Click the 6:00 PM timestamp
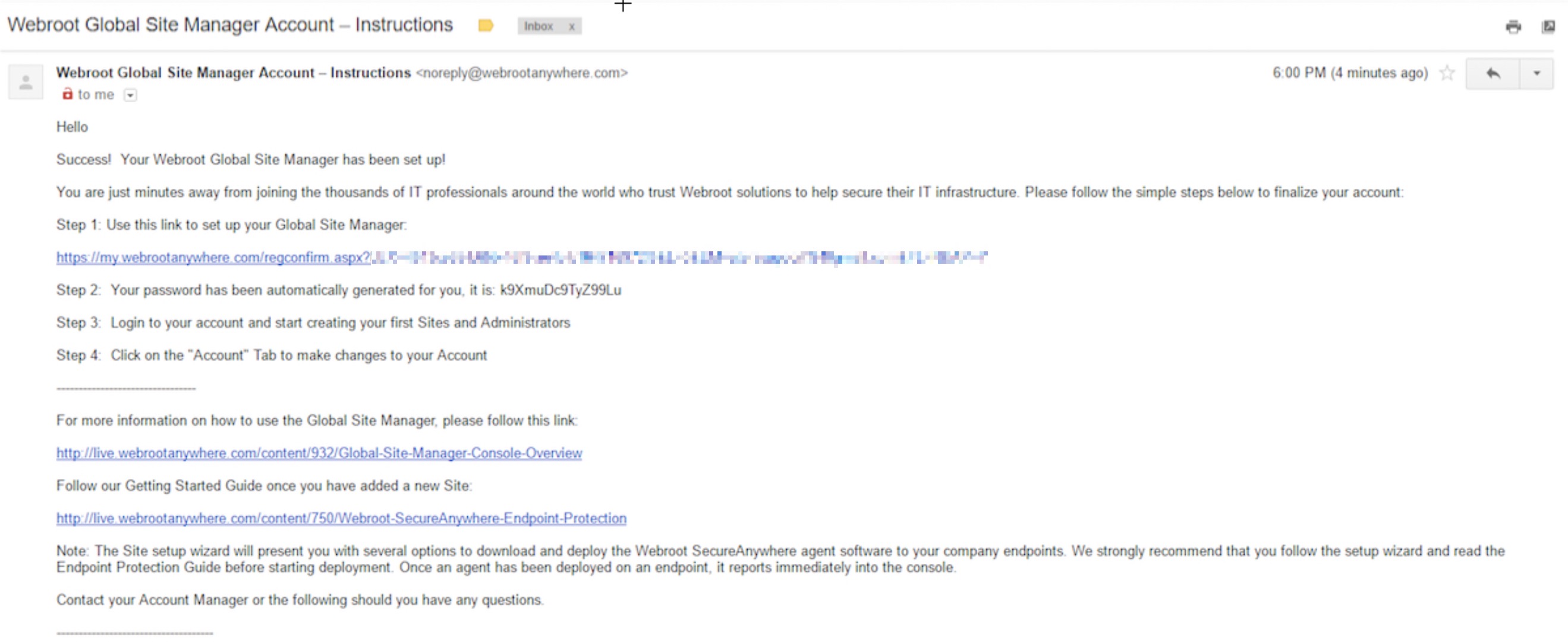This screenshot has width=1568, height=644. tap(1350, 73)
